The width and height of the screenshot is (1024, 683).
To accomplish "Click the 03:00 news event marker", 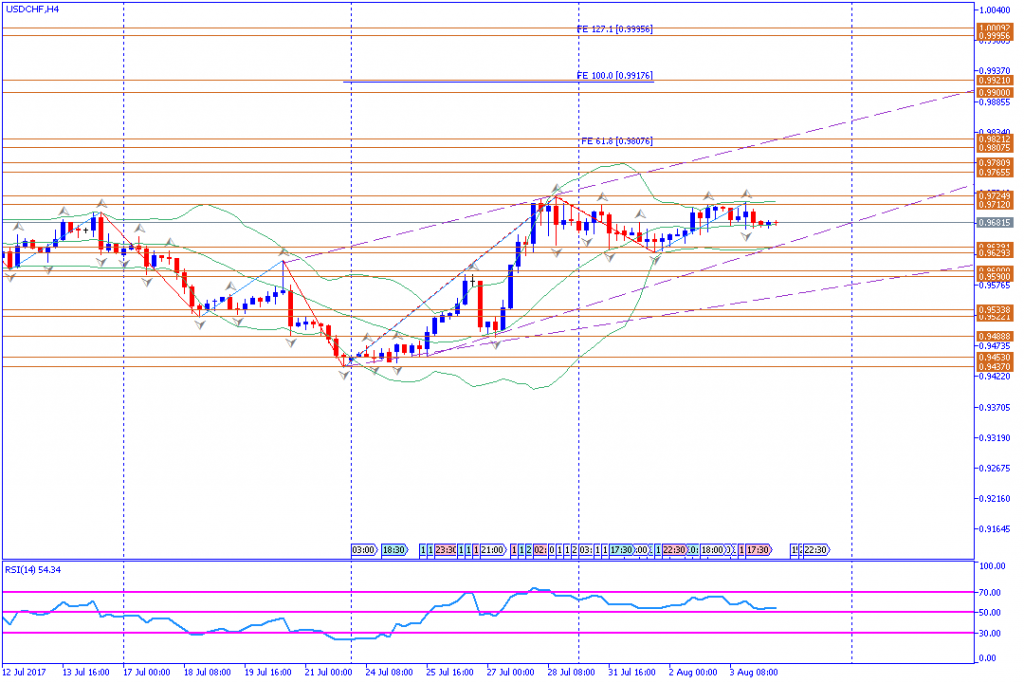I will click(363, 550).
